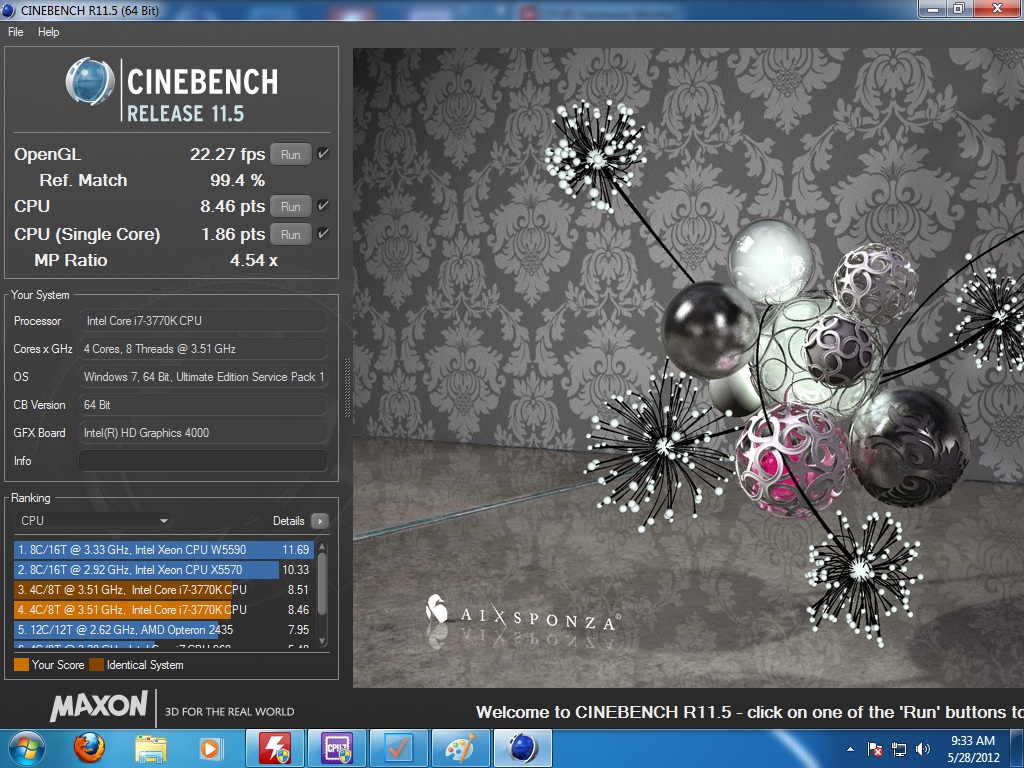Select ranking row 4 scoring 8.46
The width and height of the screenshot is (1024, 768).
click(x=164, y=610)
